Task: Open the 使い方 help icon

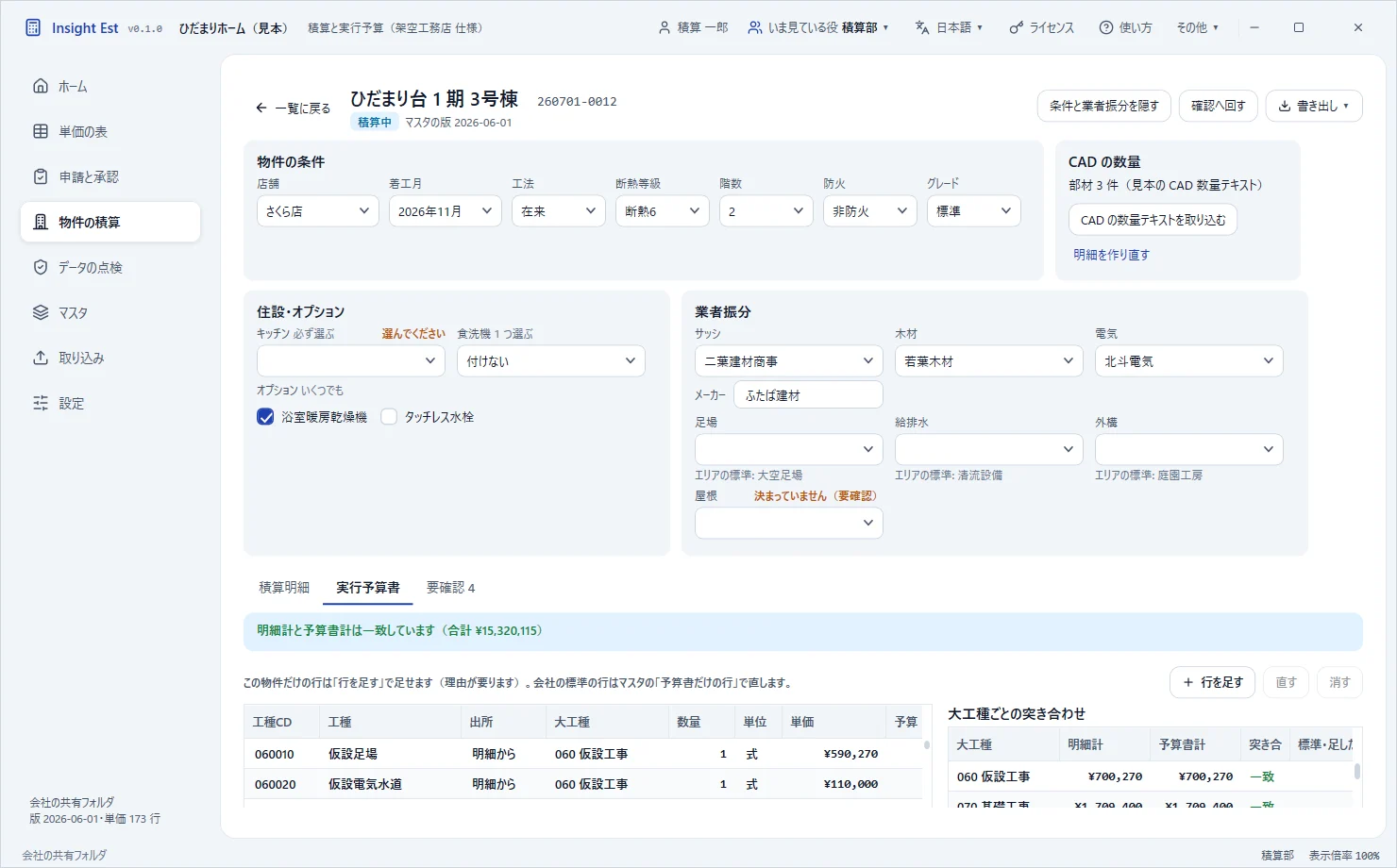Action: (1106, 27)
